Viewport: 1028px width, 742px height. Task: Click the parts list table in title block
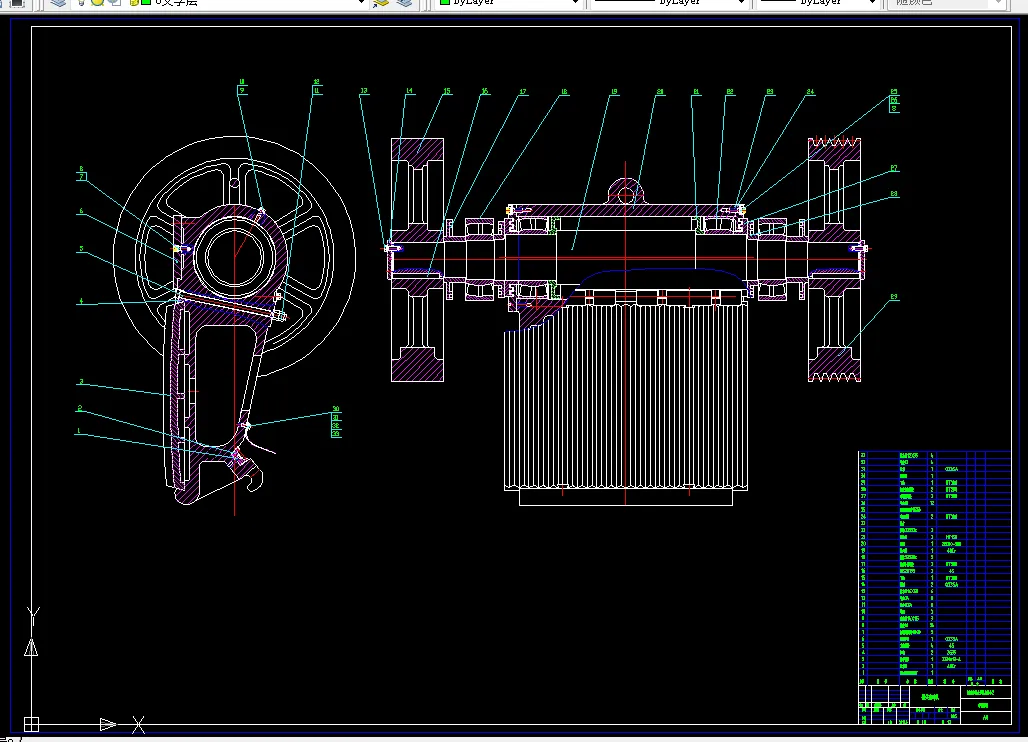[934, 565]
